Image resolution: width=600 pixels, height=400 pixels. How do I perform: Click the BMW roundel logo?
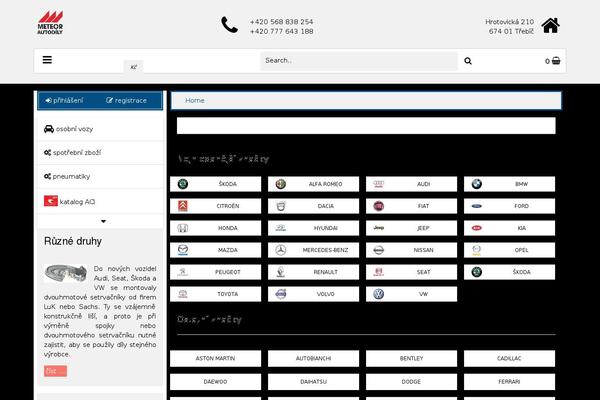tap(476, 184)
